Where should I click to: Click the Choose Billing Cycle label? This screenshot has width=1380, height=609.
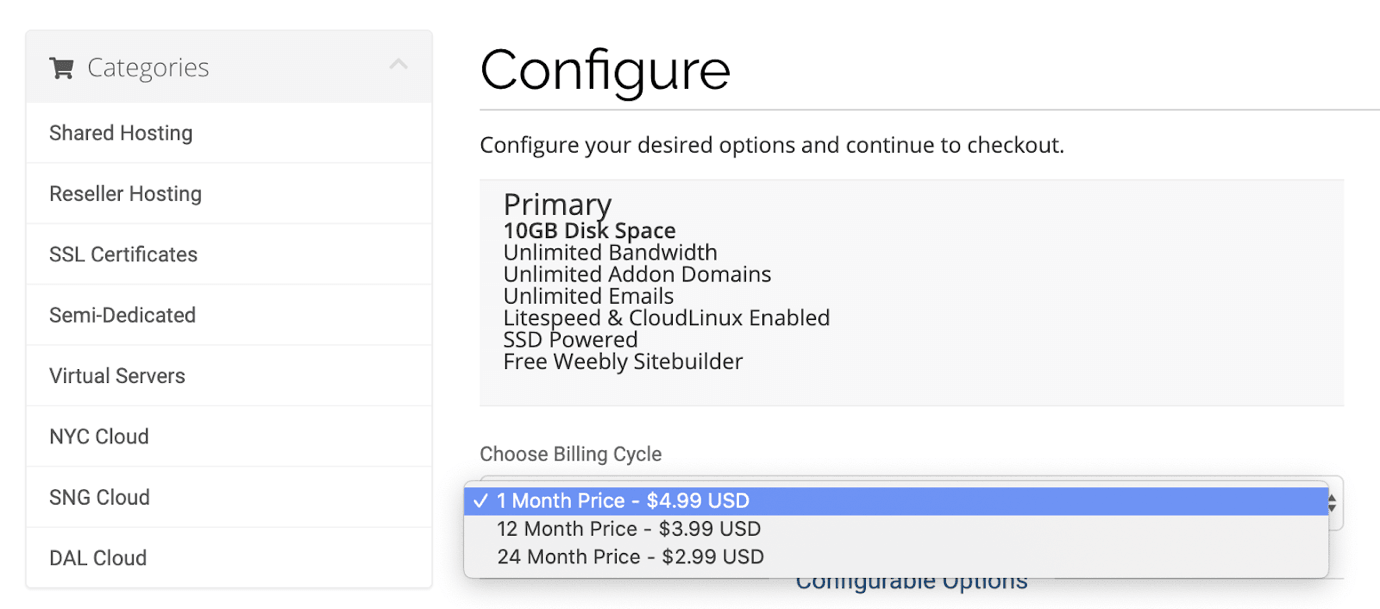pyautogui.click(x=571, y=454)
